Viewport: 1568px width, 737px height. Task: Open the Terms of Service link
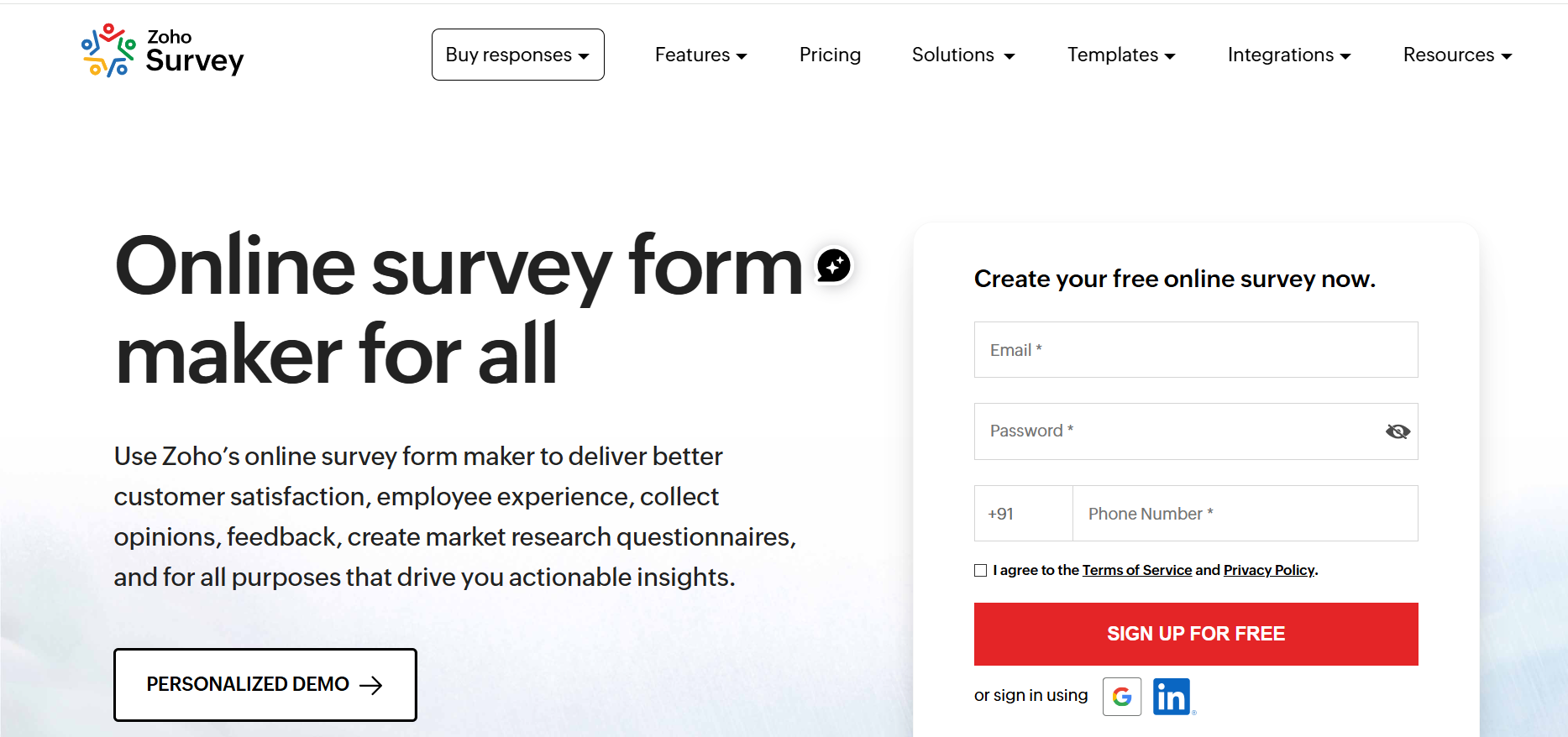tap(1136, 570)
